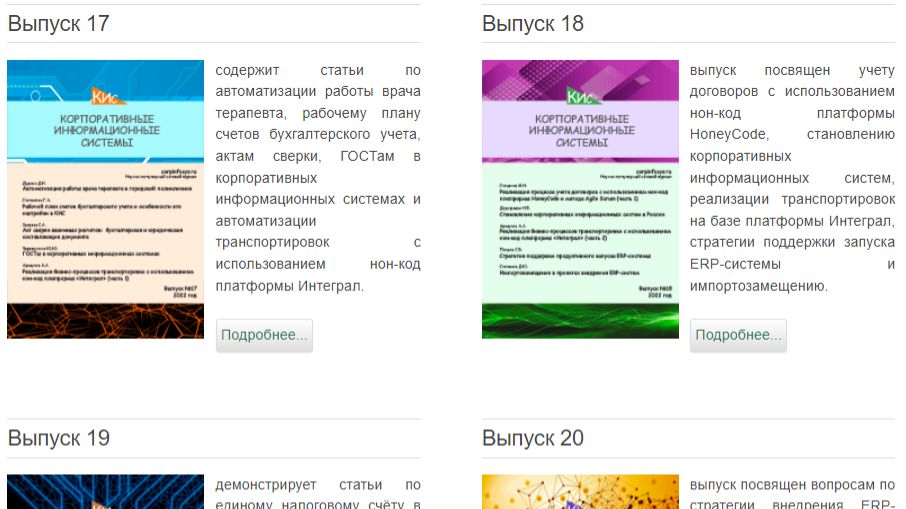
Task: Click the Выпуск 17 description about автоматизации работы врача
Action: click(x=318, y=178)
